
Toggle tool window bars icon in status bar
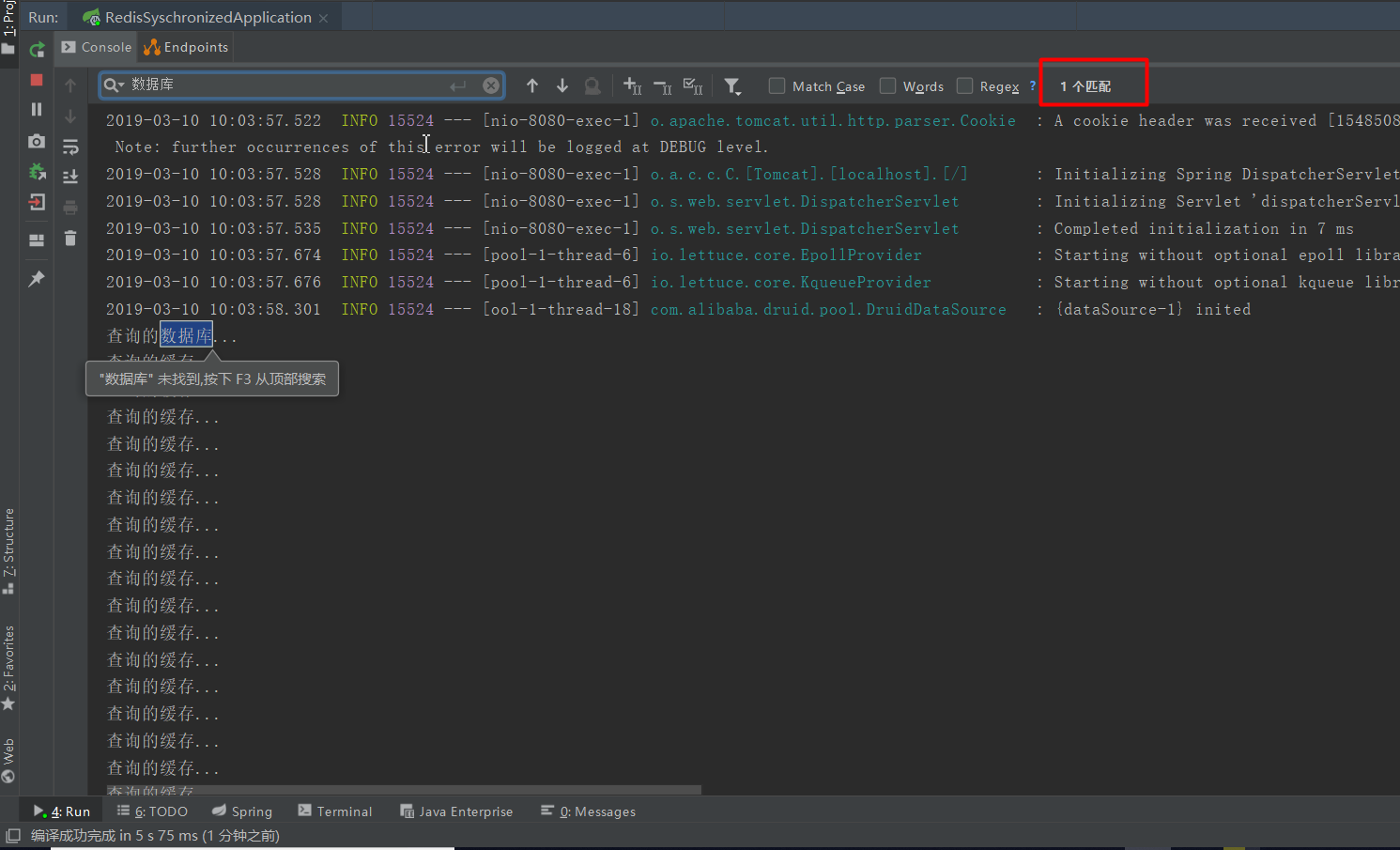coord(13,835)
